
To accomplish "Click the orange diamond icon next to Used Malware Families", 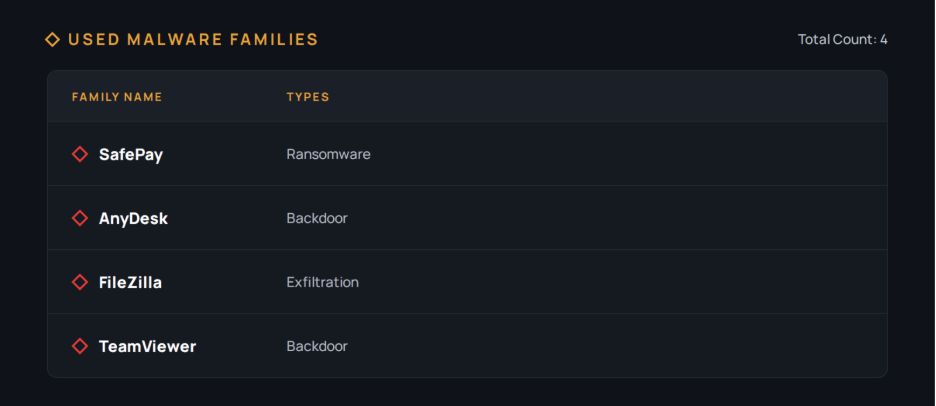I will 53,40.
